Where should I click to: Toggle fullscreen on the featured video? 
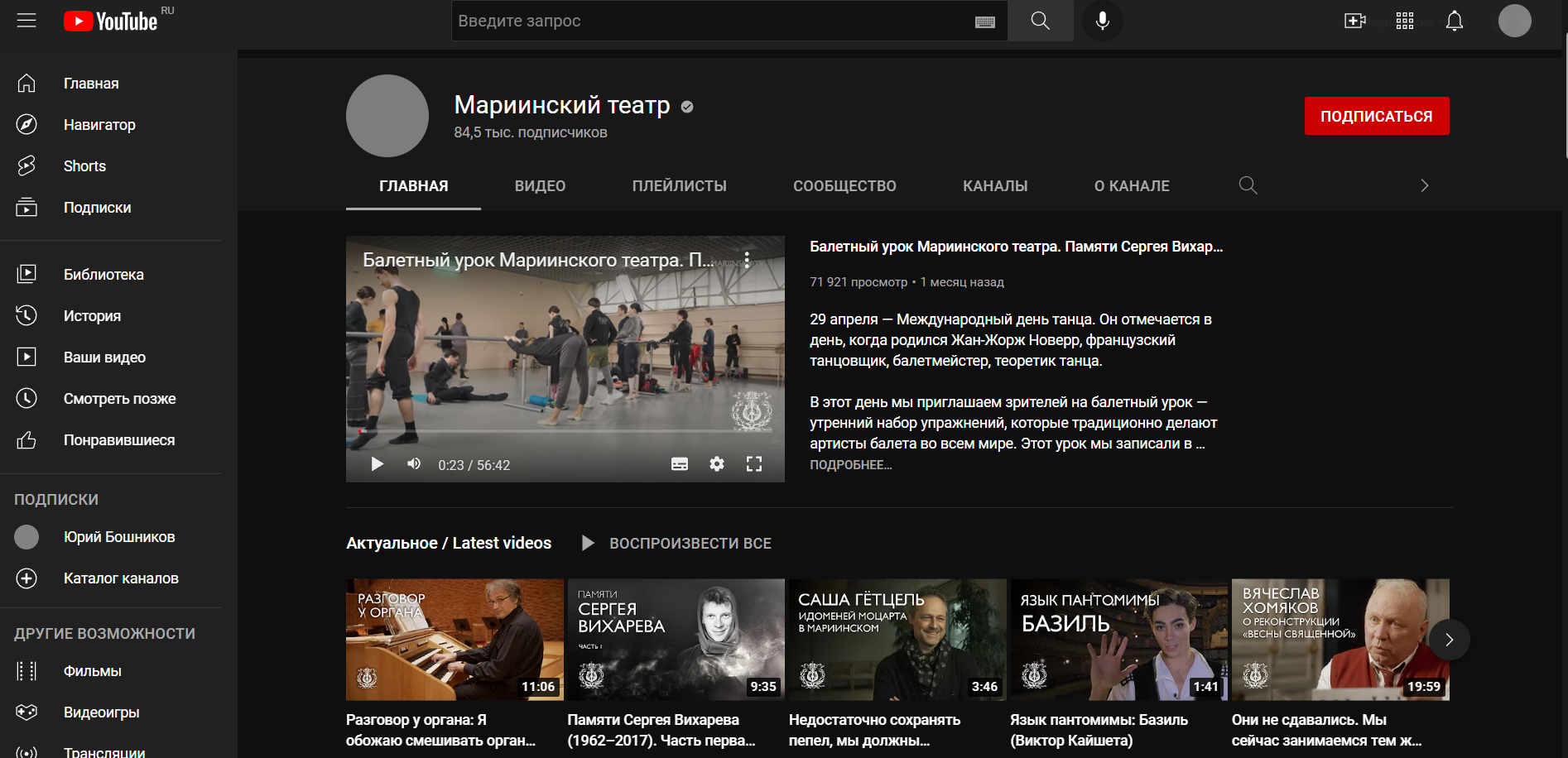pos(754,464)
